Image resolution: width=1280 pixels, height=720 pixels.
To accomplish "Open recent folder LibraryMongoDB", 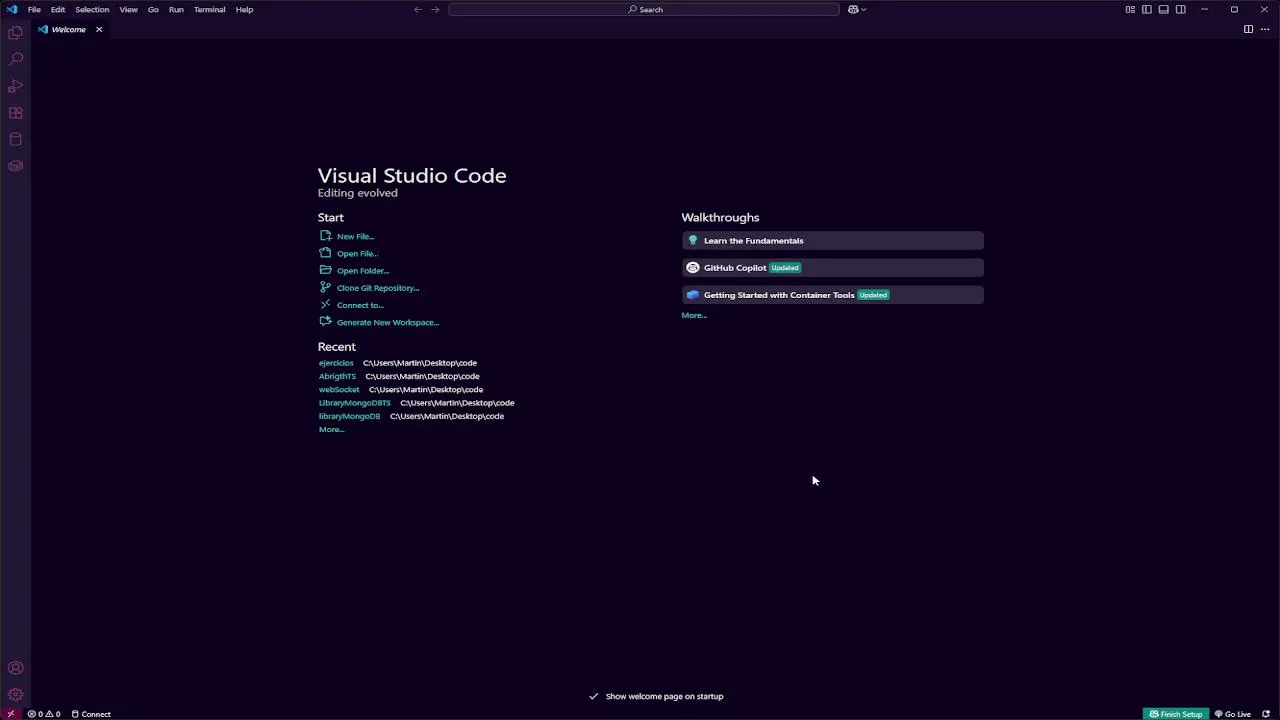I will coord(349,416).
